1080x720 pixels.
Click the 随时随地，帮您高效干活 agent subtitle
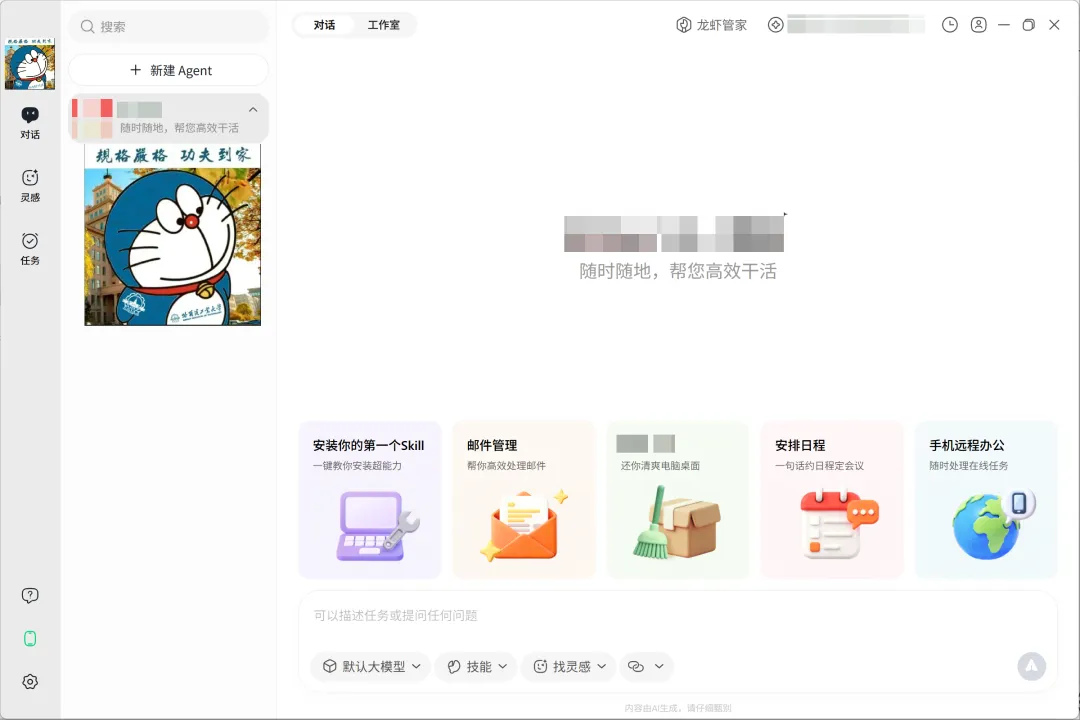(x=179, y=128)
